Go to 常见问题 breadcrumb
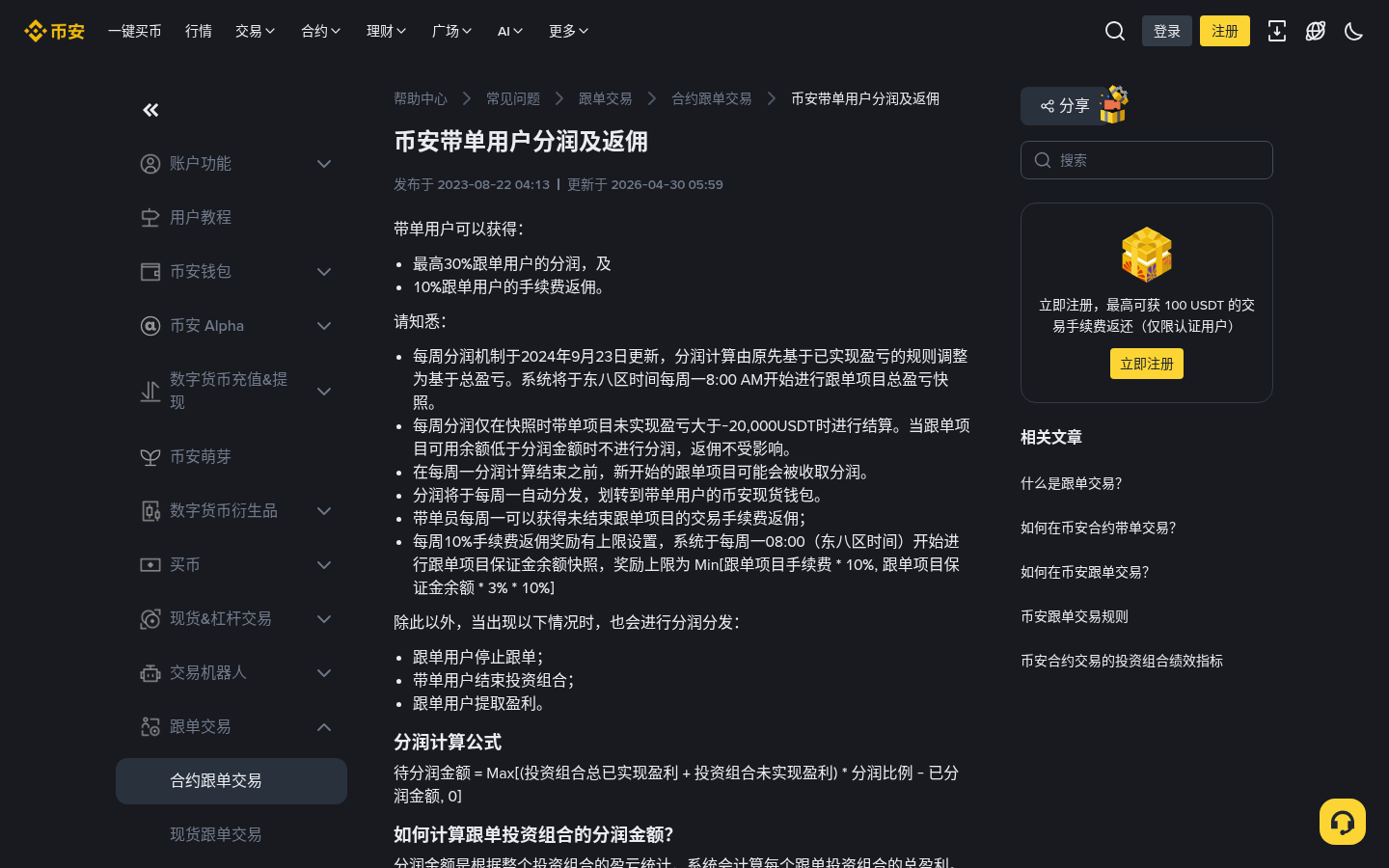The width and height of the screenshot is (1389, 868). pyautogui.click(x=513, y=98)
